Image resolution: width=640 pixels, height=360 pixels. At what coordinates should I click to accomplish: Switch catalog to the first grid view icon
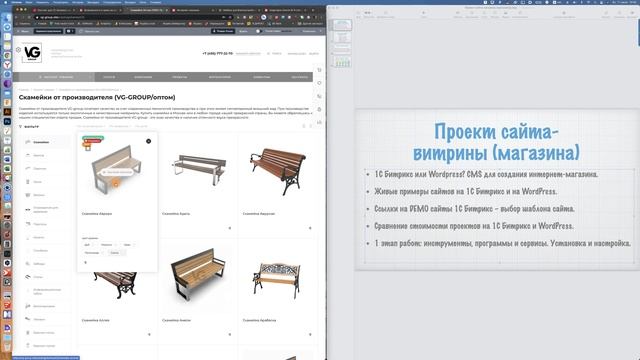(x=304, y=126)
